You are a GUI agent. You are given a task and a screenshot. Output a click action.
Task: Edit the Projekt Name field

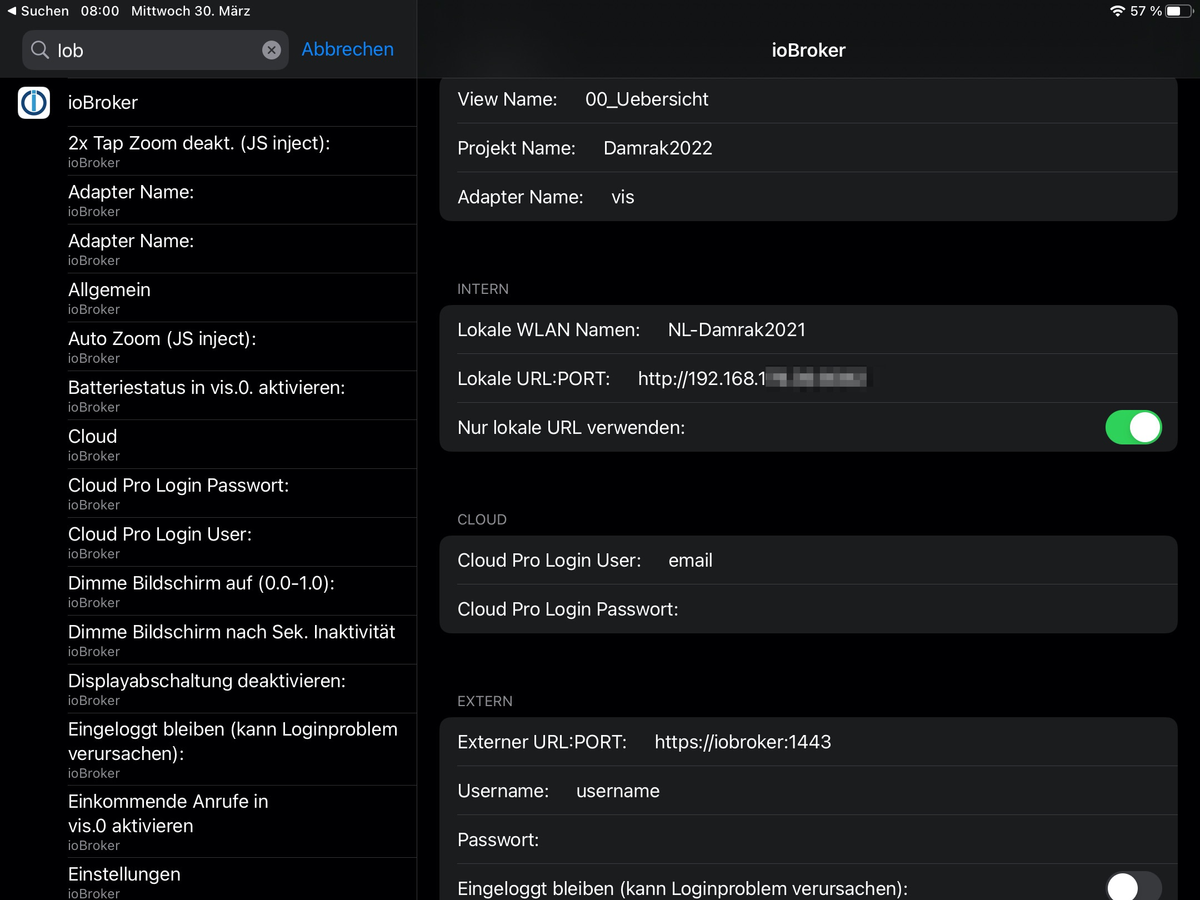[700, 148]
